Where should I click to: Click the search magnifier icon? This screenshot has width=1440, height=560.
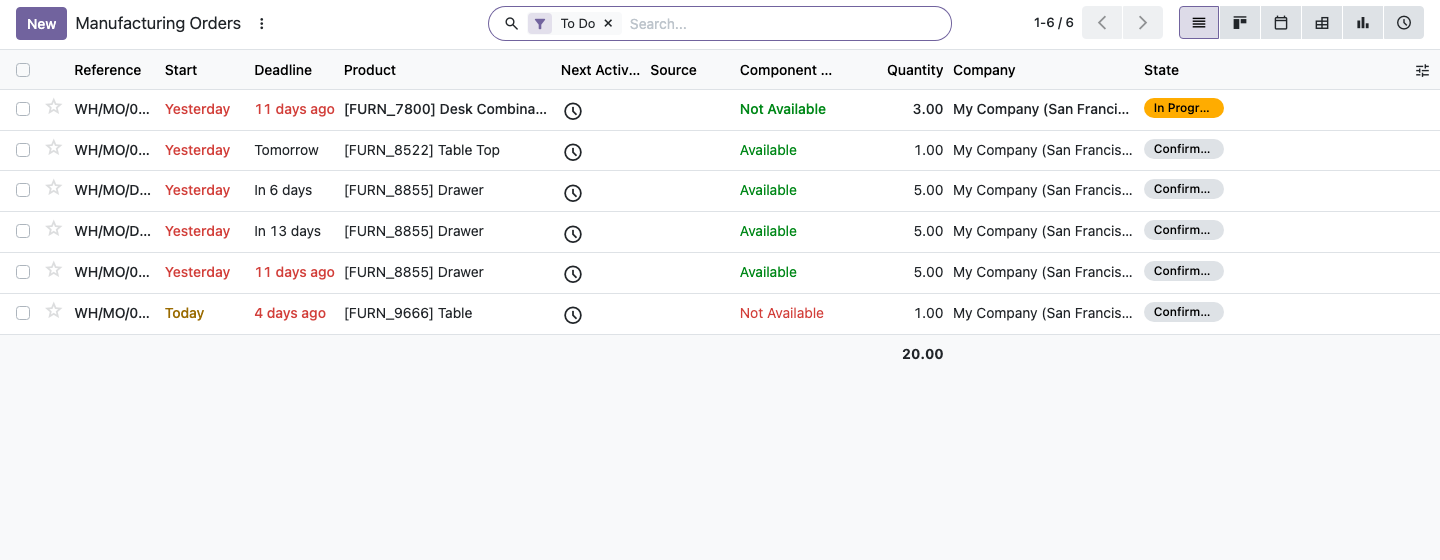coord(511,23)
